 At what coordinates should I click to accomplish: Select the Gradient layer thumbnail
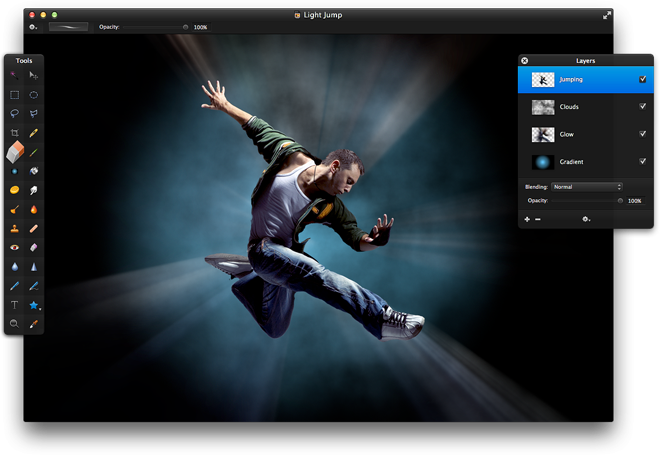coord(543,162)
